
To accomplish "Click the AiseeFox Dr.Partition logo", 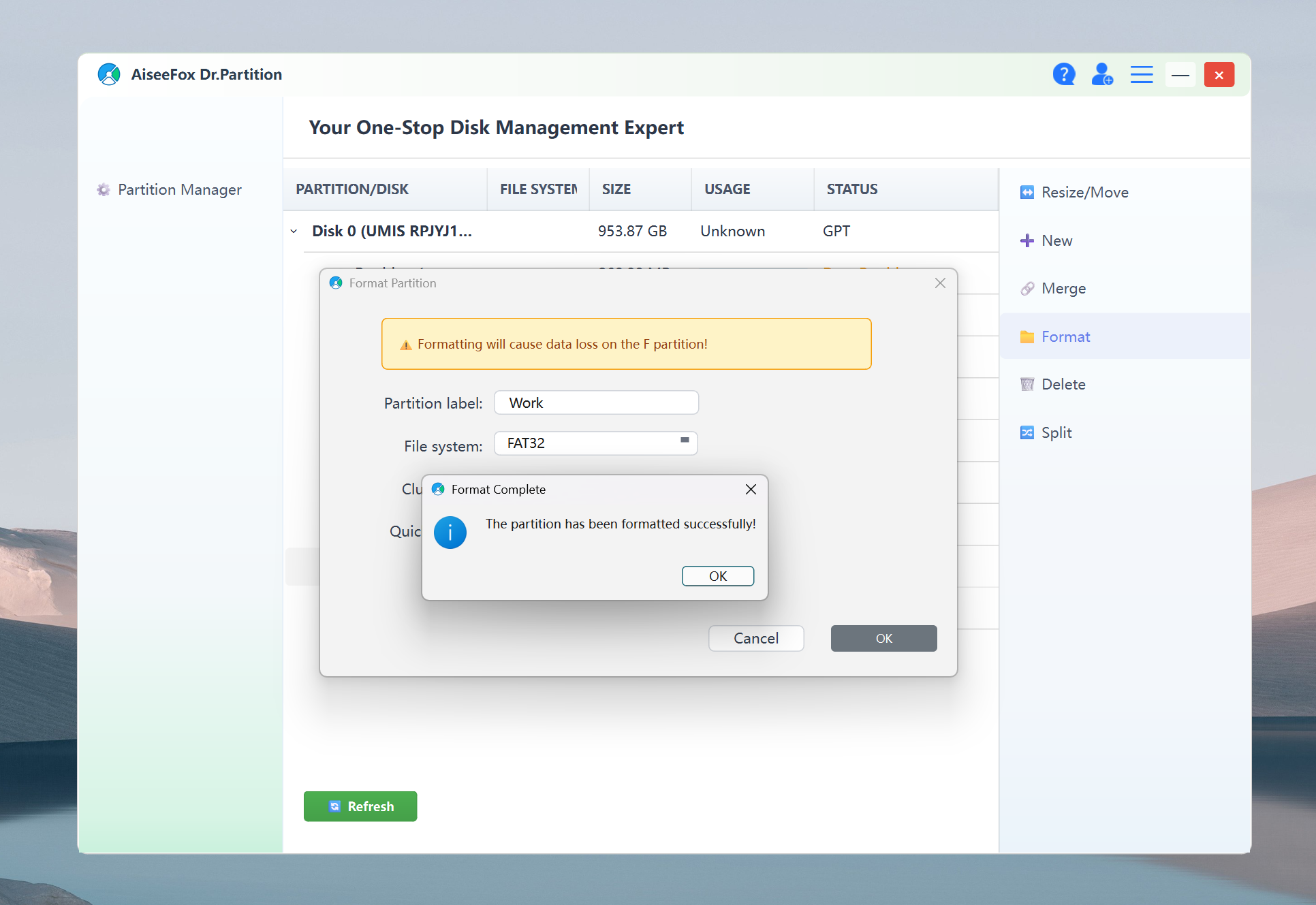I will click(109, 74).
